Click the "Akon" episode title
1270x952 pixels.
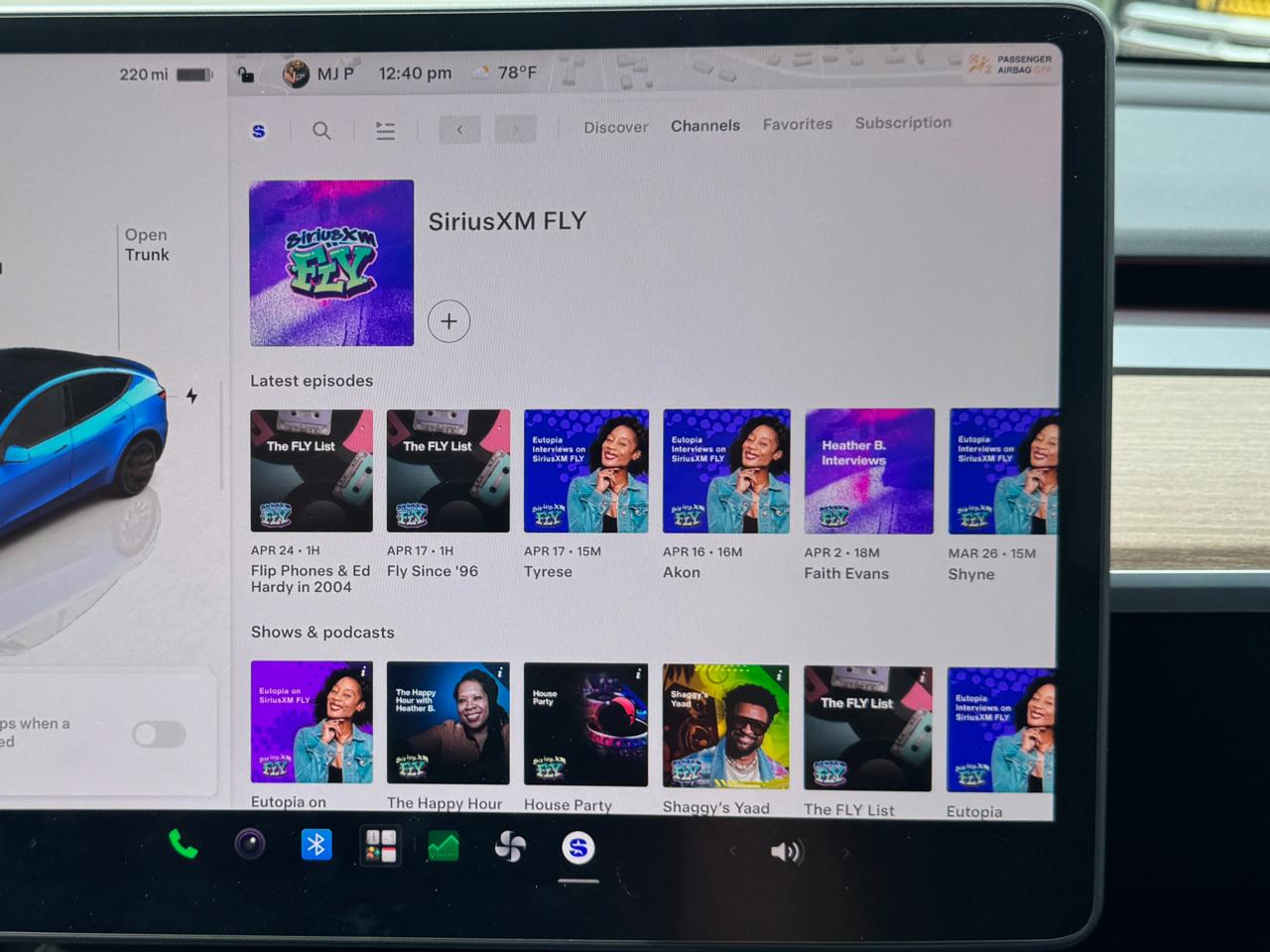click(x=682, y=572)
